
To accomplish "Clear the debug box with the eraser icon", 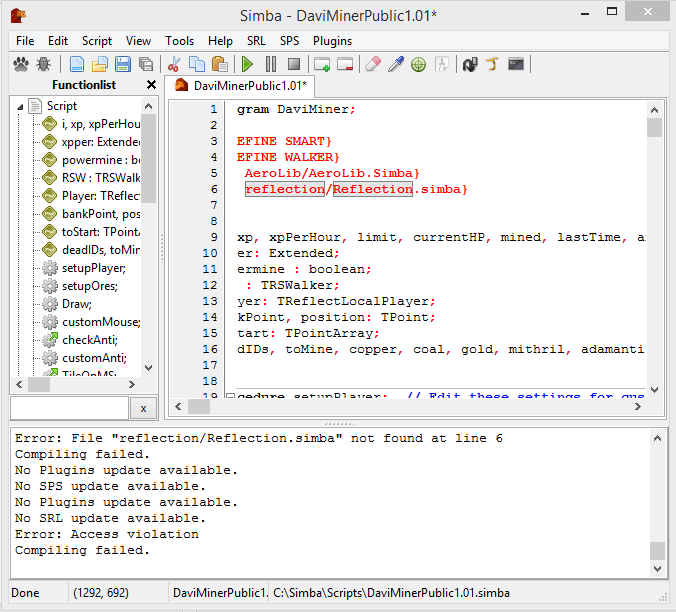I will (x=373, y=65).
